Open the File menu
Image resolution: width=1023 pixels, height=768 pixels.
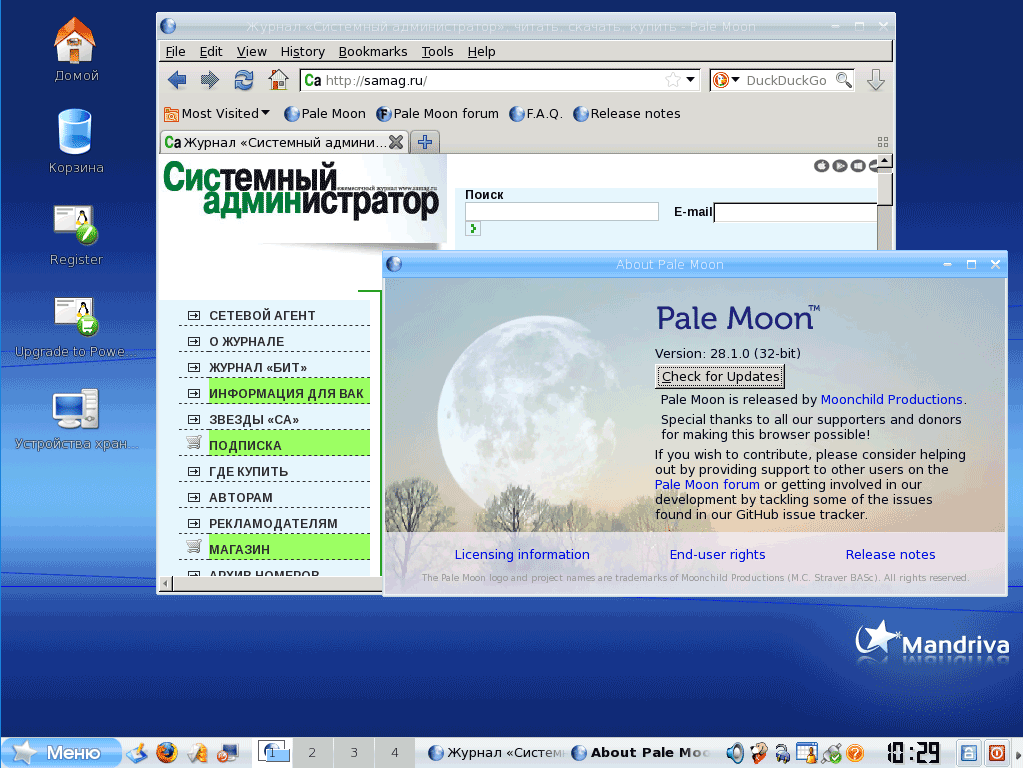(x=175, y=52)
